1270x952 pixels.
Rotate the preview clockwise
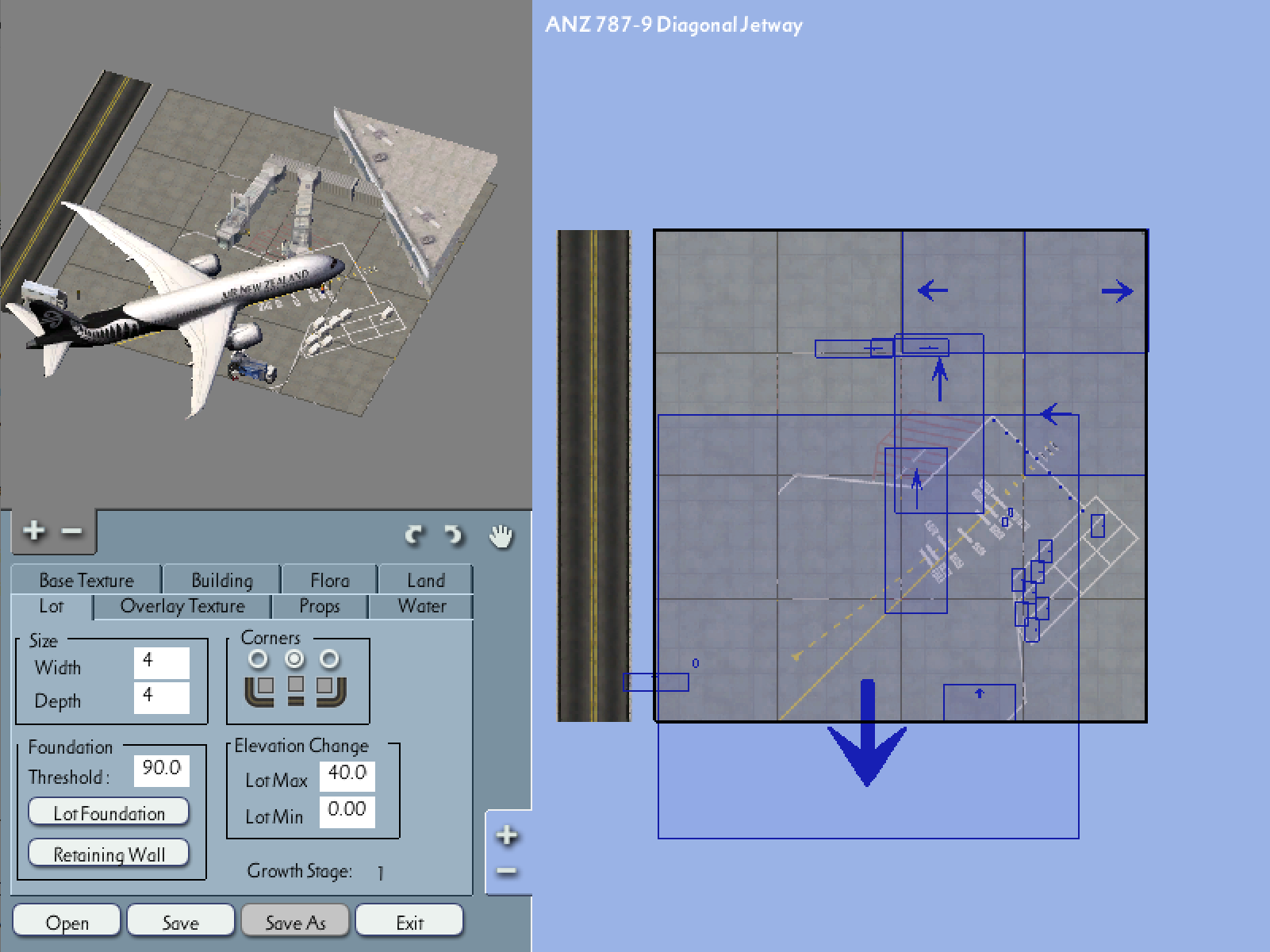click(454, 535)
